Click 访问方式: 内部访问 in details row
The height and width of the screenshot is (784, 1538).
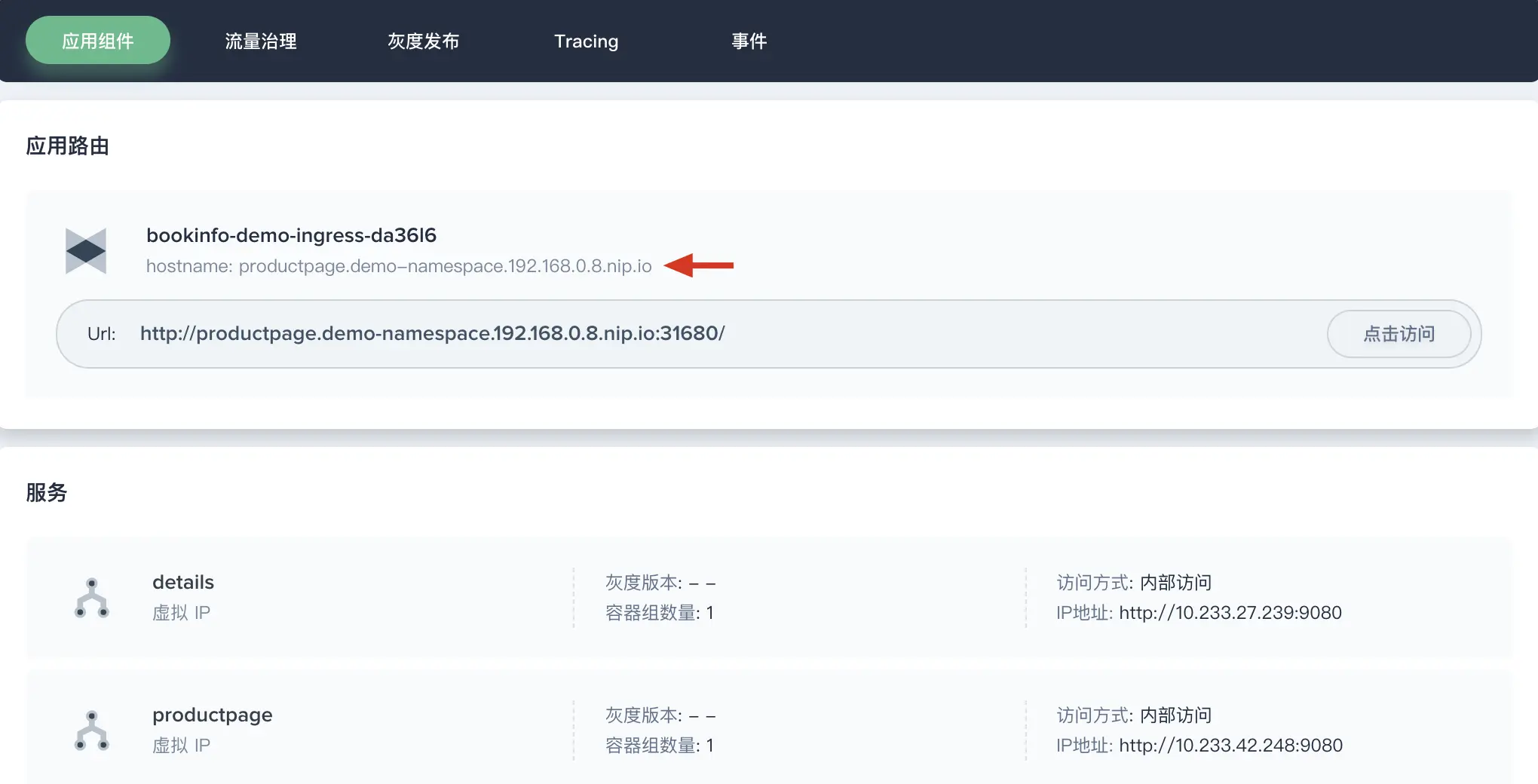(x=1134, y=583)
